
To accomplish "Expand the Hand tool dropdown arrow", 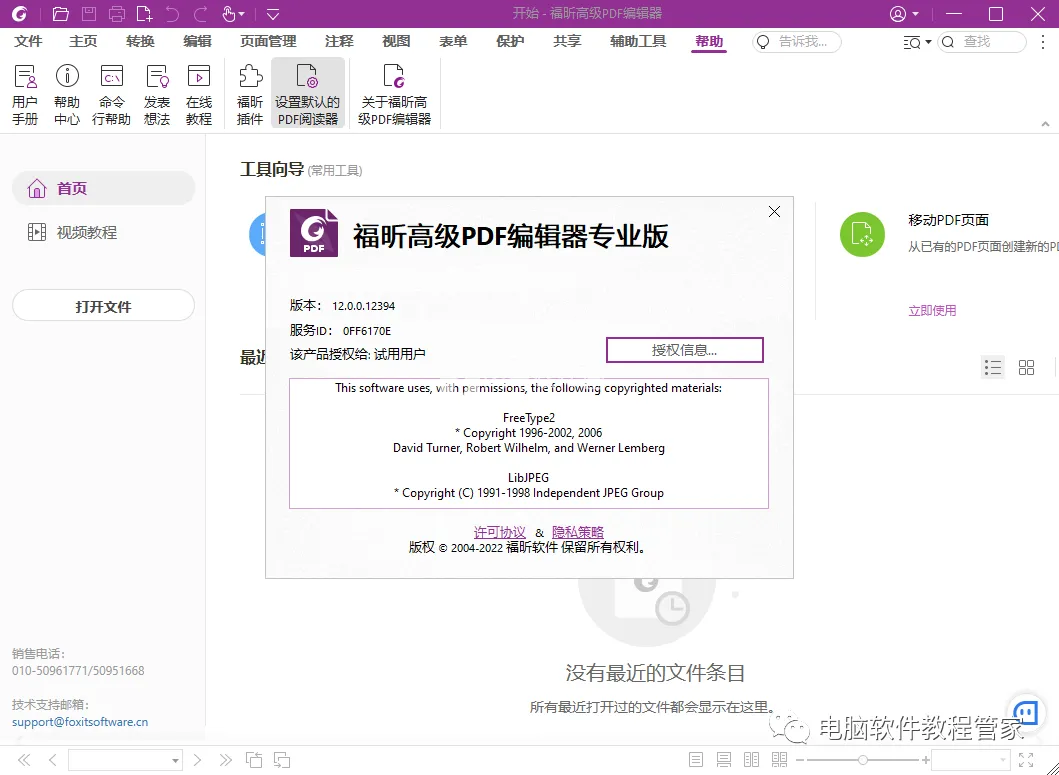I will coord(242,14).
